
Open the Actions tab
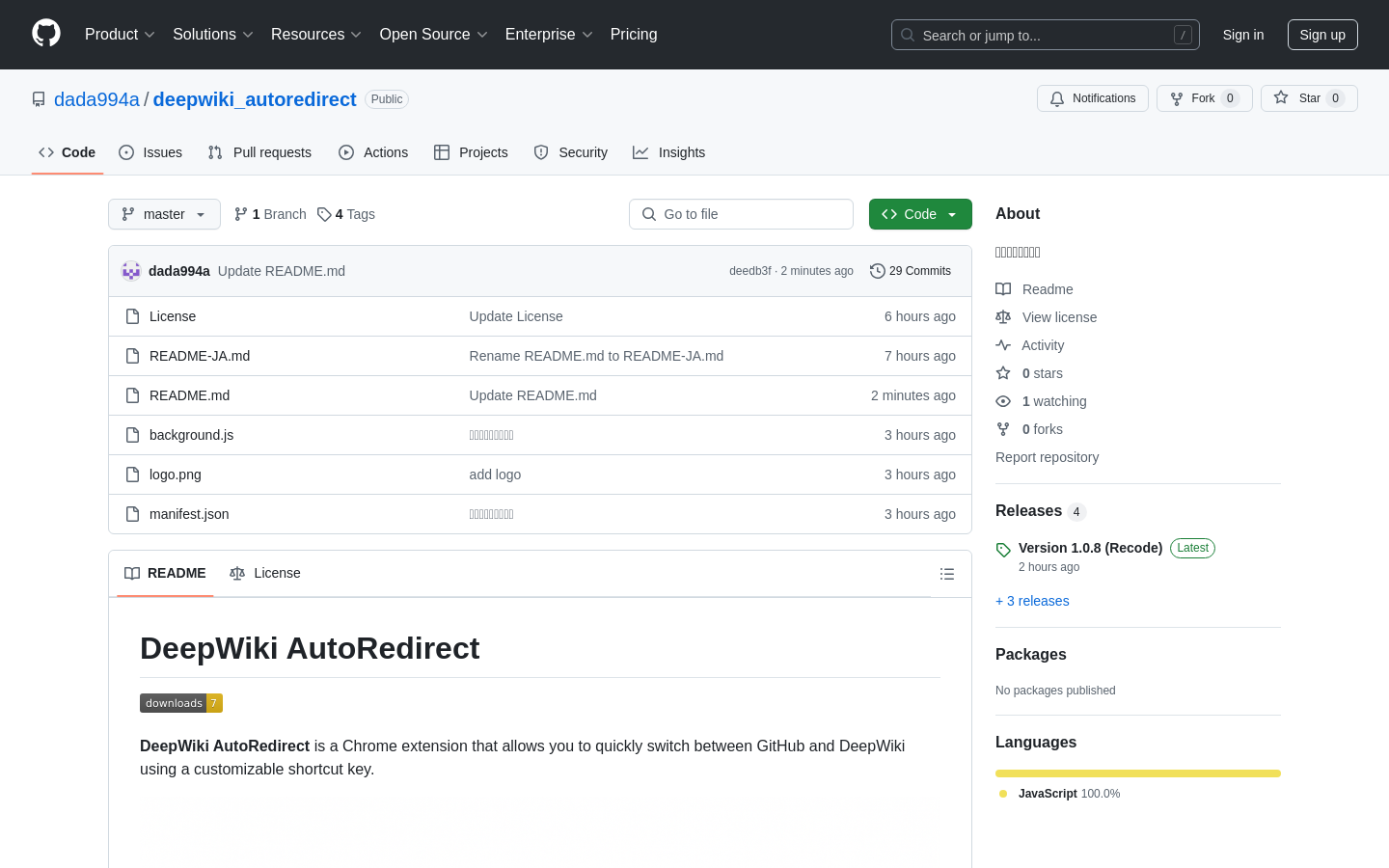point(373,152)
